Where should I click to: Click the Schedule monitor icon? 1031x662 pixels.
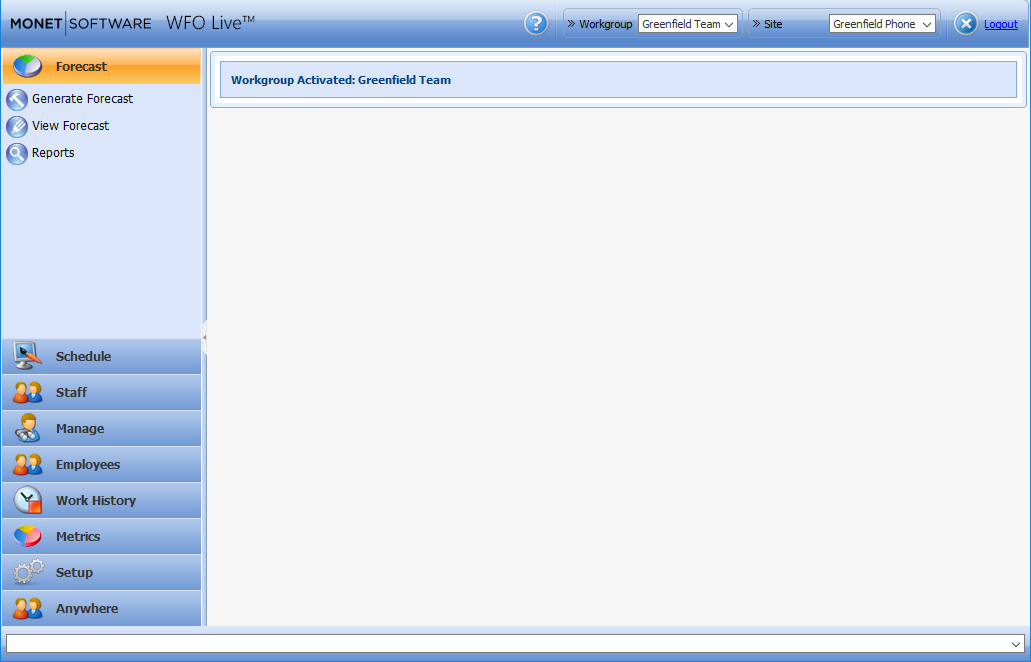point(28,356)
